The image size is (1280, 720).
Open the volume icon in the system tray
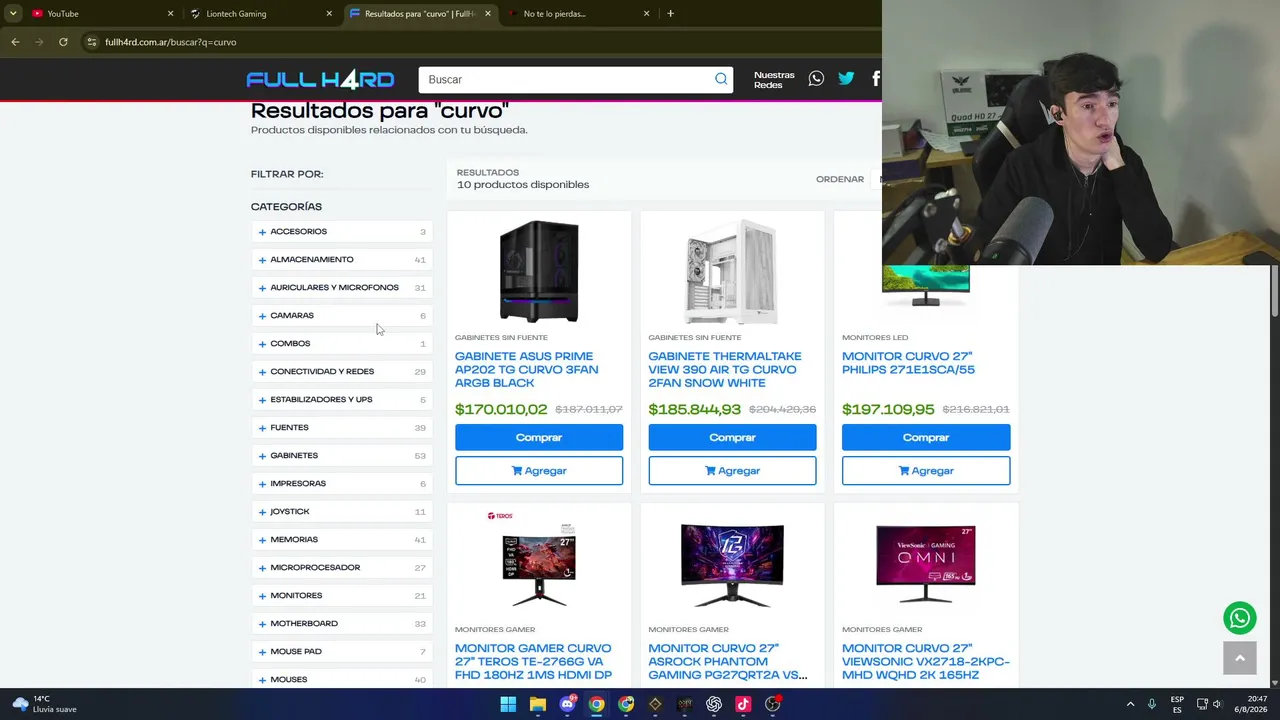coord(1217,704)
